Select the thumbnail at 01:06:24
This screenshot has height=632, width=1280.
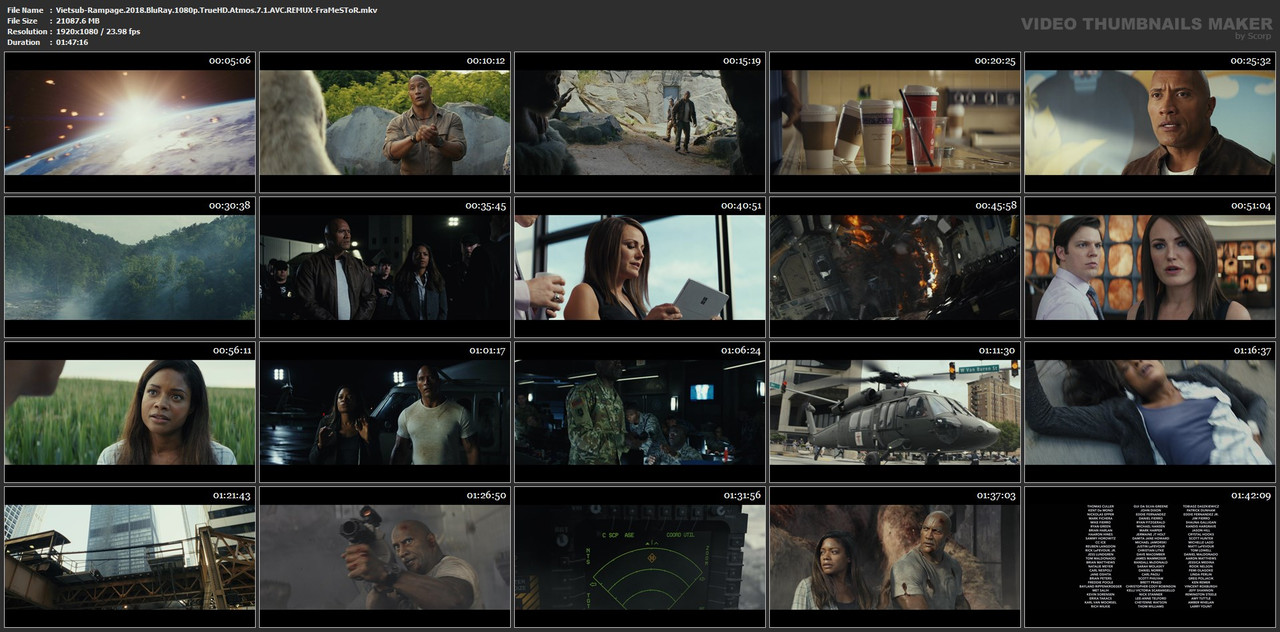(x=640, y=412)
